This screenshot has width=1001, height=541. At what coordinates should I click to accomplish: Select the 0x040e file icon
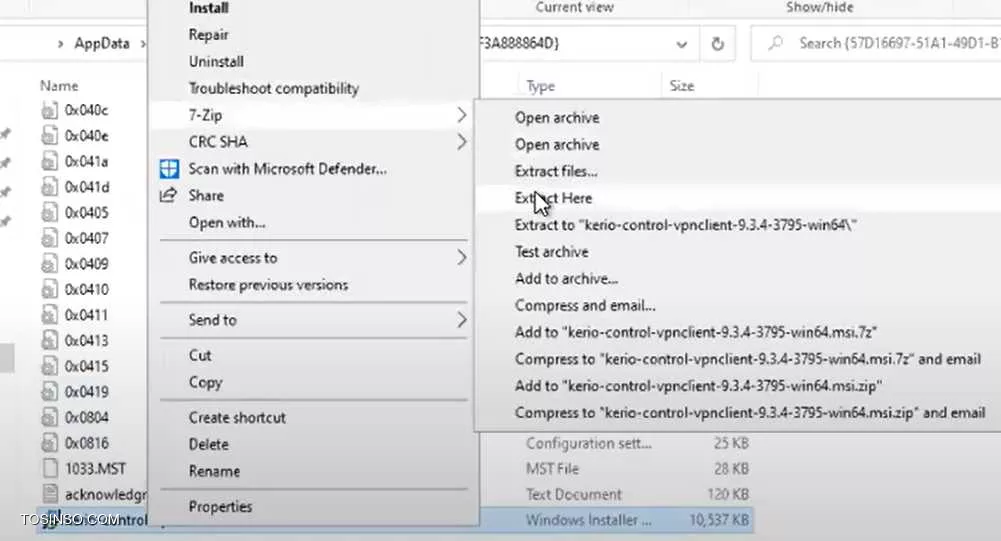(x=49, y=136)
